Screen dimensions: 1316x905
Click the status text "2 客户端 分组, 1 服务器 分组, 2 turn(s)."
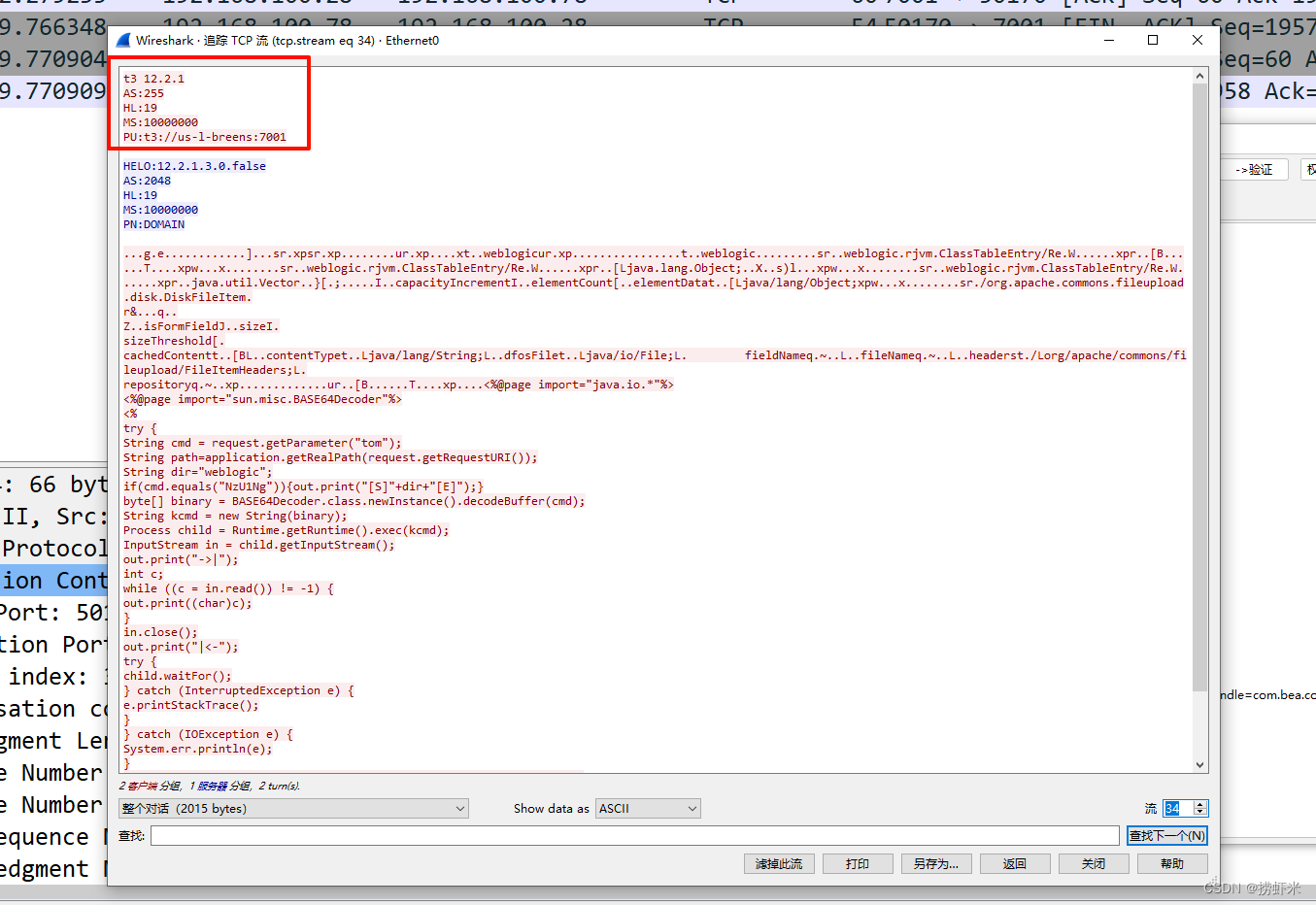click(x=210, y=786)
